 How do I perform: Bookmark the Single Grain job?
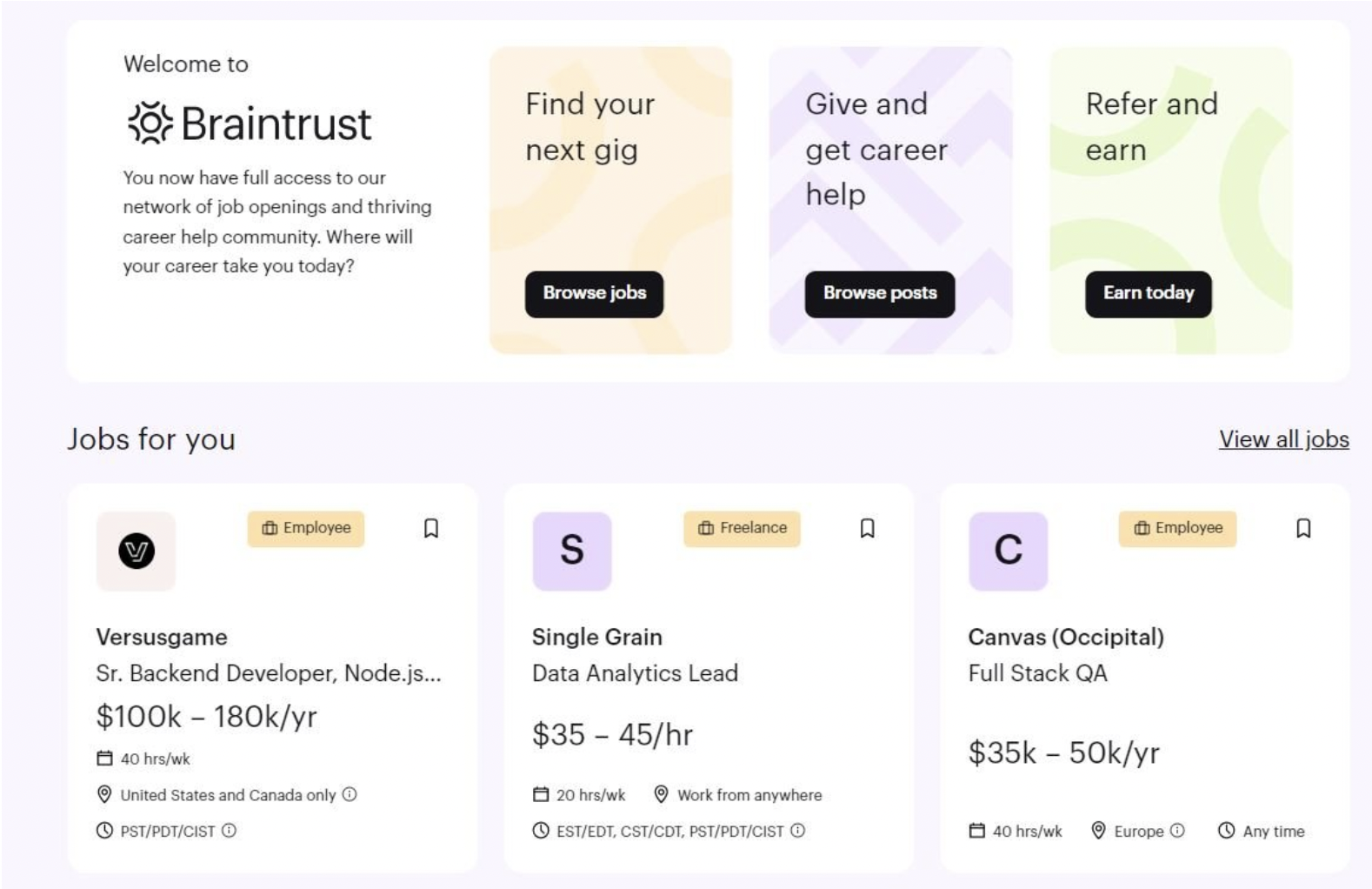pyautogui.click(x=867, y=529)
